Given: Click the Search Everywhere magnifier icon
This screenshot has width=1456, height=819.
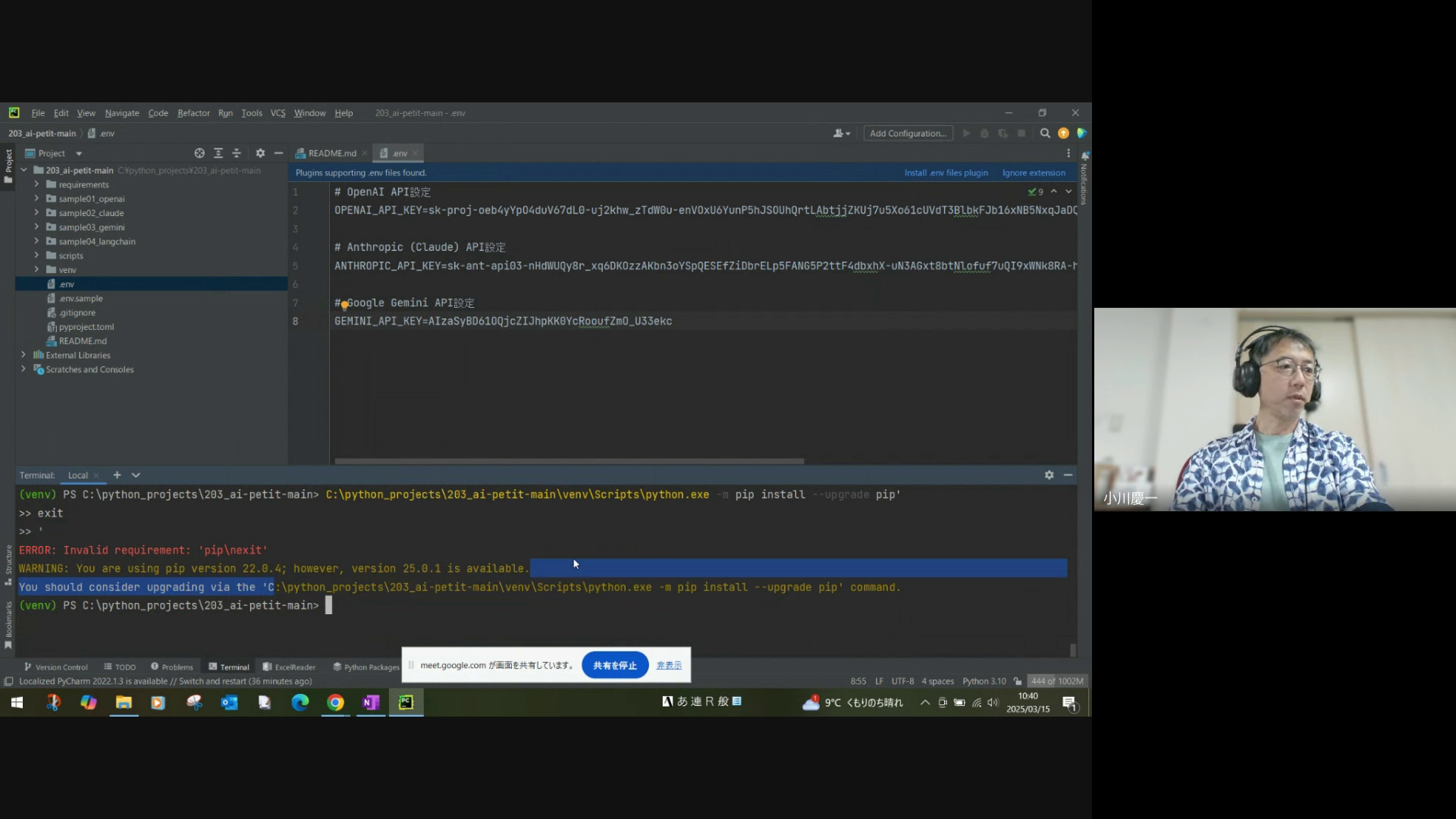Looking at the screenshot, I should point(1044,133).
